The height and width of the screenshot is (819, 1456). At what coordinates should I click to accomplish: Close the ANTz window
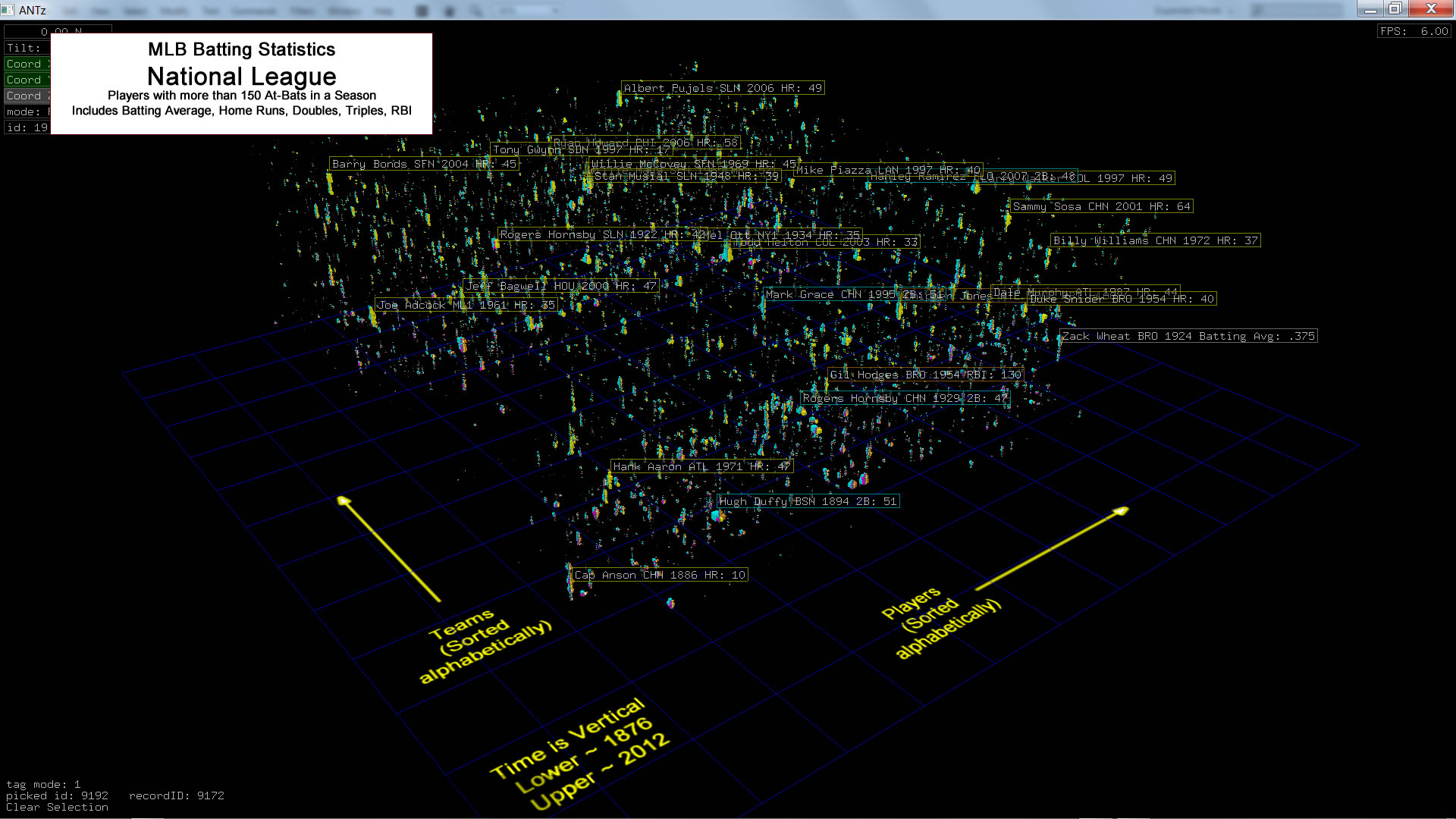click(x=1430, y=9)
